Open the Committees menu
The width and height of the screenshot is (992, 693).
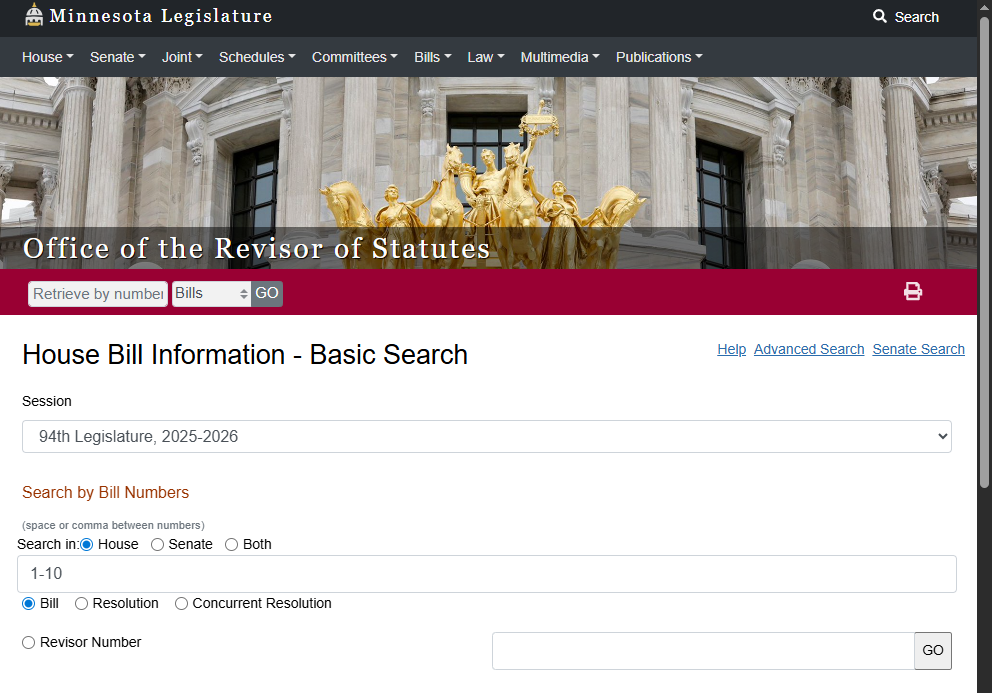click(x=354, y=57)
